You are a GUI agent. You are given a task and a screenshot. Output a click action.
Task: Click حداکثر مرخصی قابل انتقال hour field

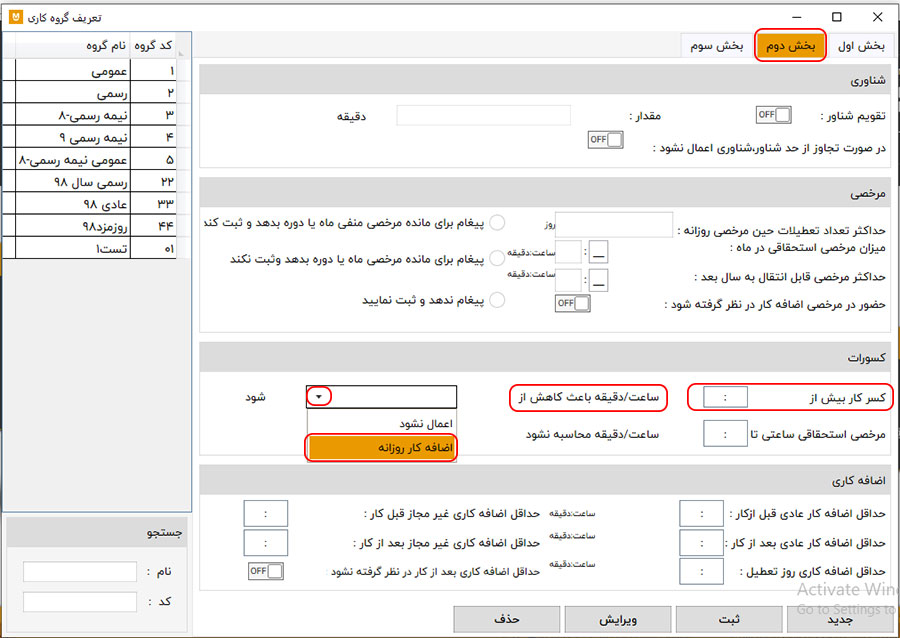click(x=568, y=280)
